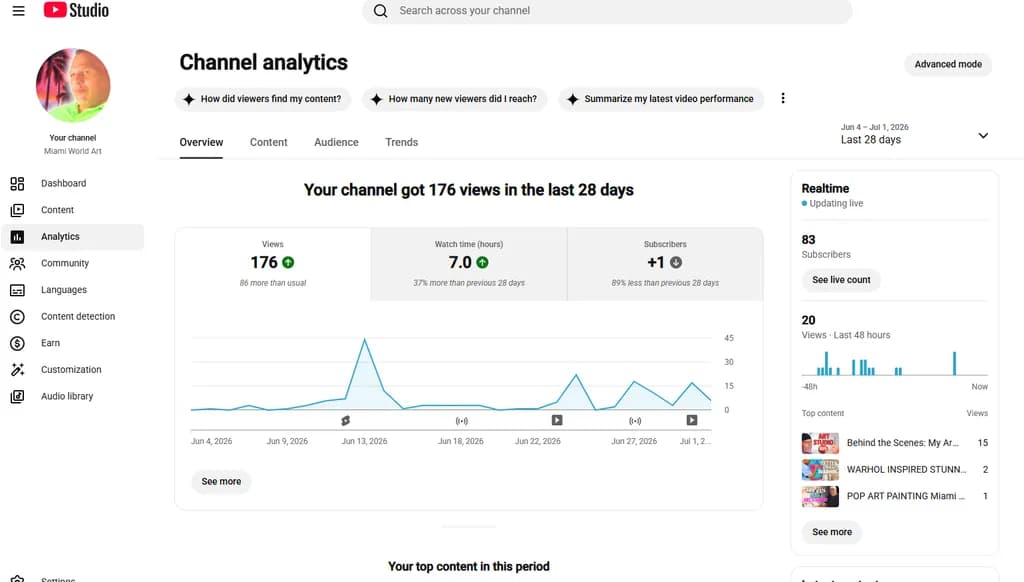Select the Subscribers metric card

[x=665, y=264]
